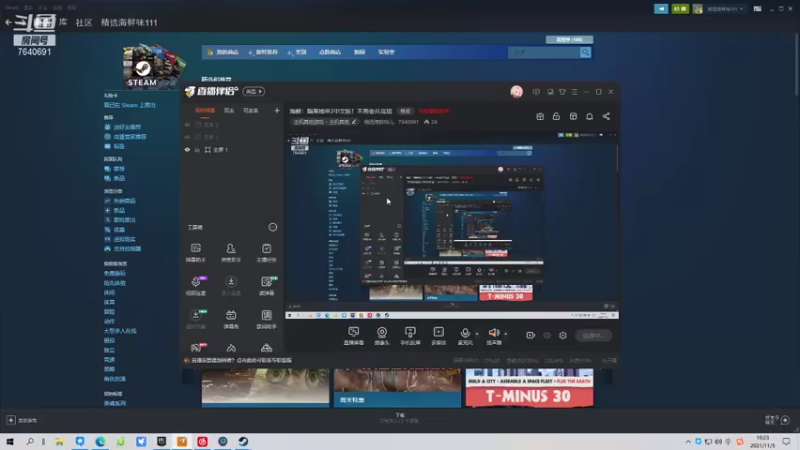The image size is (800, 450).
Task: Add a new scene with plus icon
Action: click(x=277, y=111)
